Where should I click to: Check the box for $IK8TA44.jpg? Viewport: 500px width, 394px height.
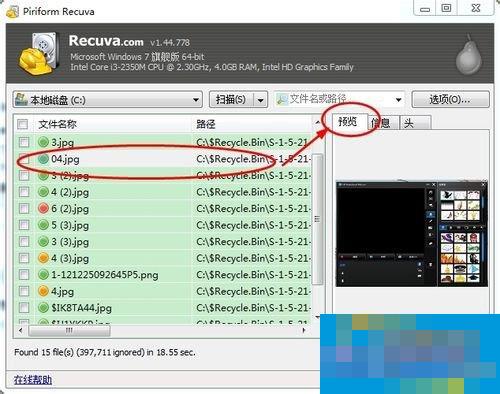tap(24, 308)
